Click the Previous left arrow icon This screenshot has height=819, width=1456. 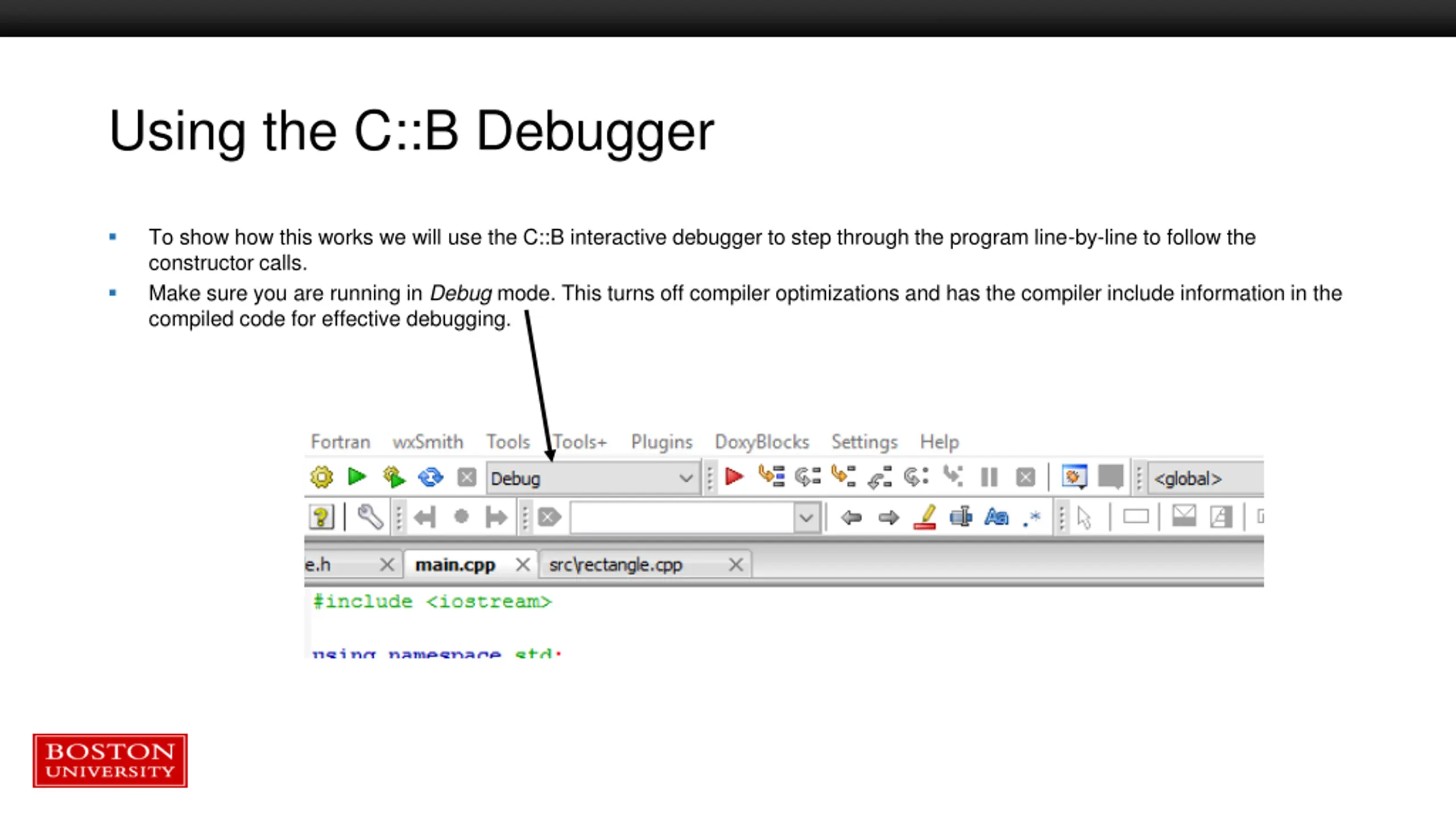coord(851,517)
